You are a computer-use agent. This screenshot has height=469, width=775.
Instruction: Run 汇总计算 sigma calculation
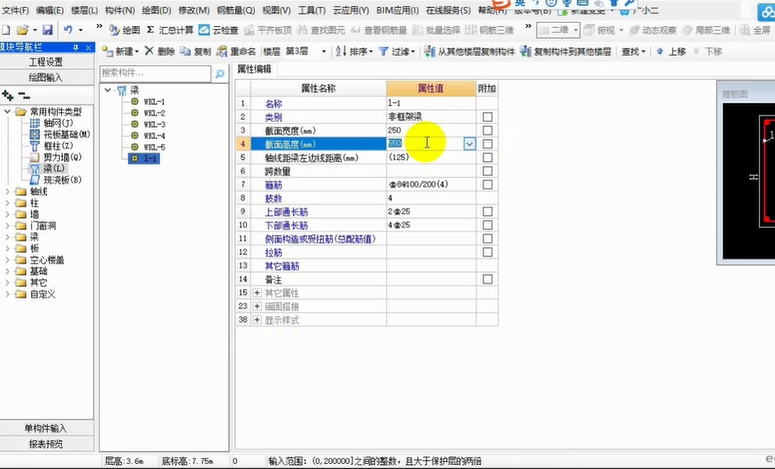(170, 30)
